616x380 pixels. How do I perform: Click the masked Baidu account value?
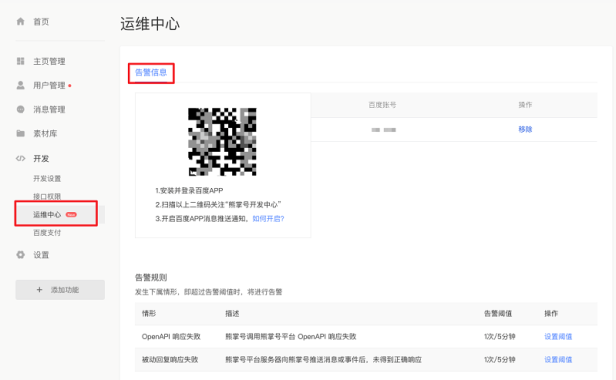[384, 130]
